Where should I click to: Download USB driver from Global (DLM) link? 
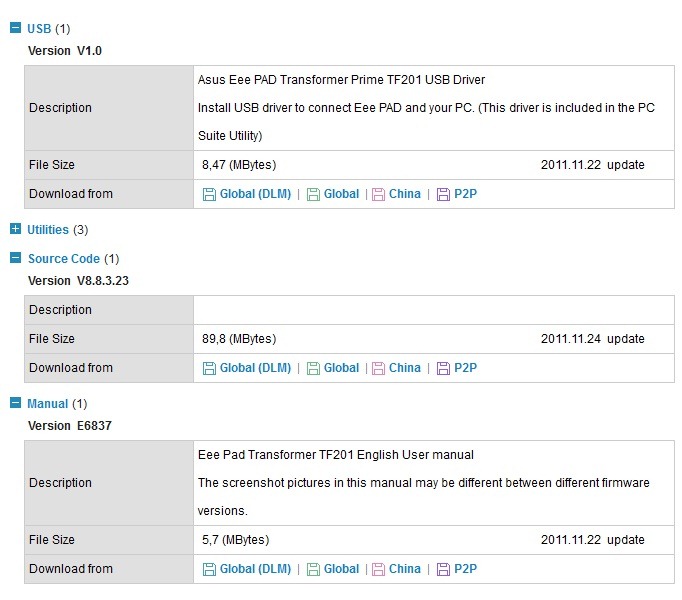click(x=255, y=194)
